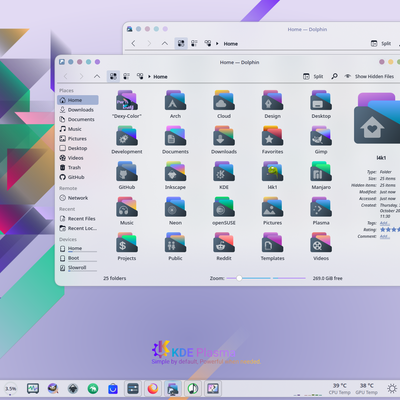400x400 pixels.
Task: Open Recent Locations in sidebar
Action: click(77, 228)
